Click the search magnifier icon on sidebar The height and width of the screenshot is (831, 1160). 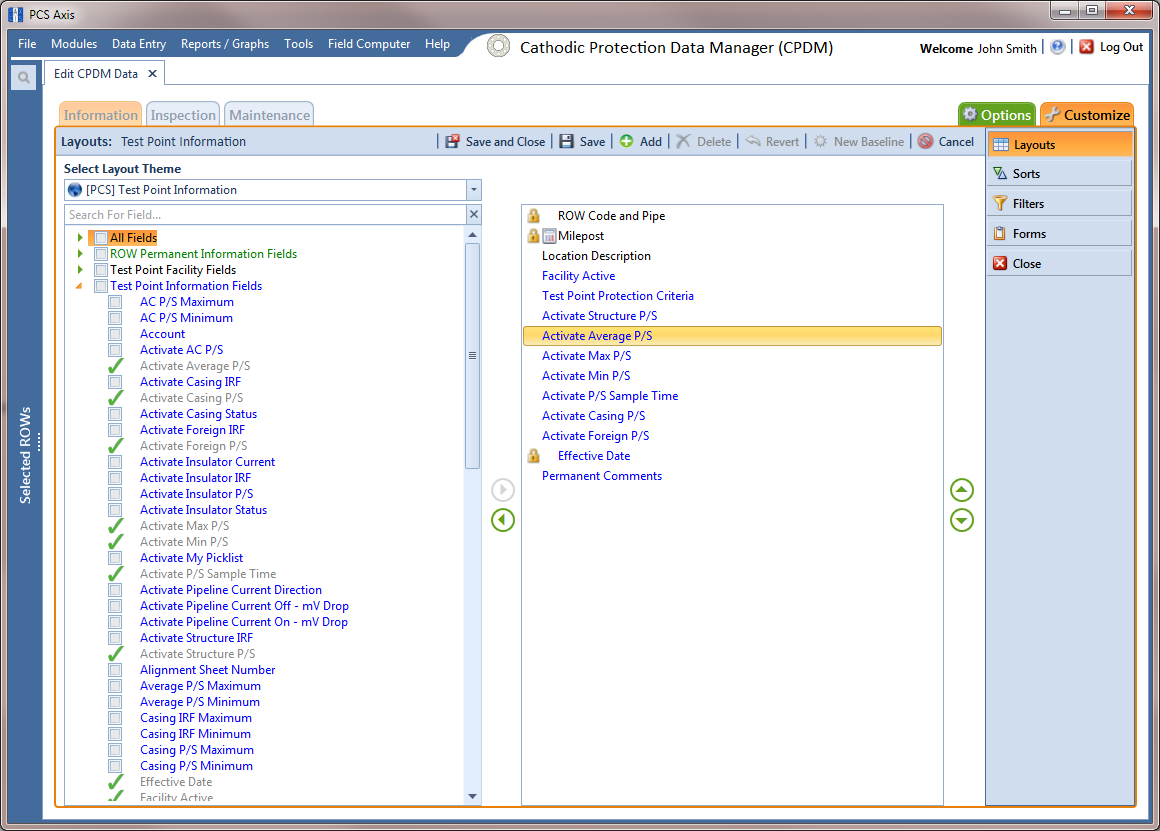point(24,77)
